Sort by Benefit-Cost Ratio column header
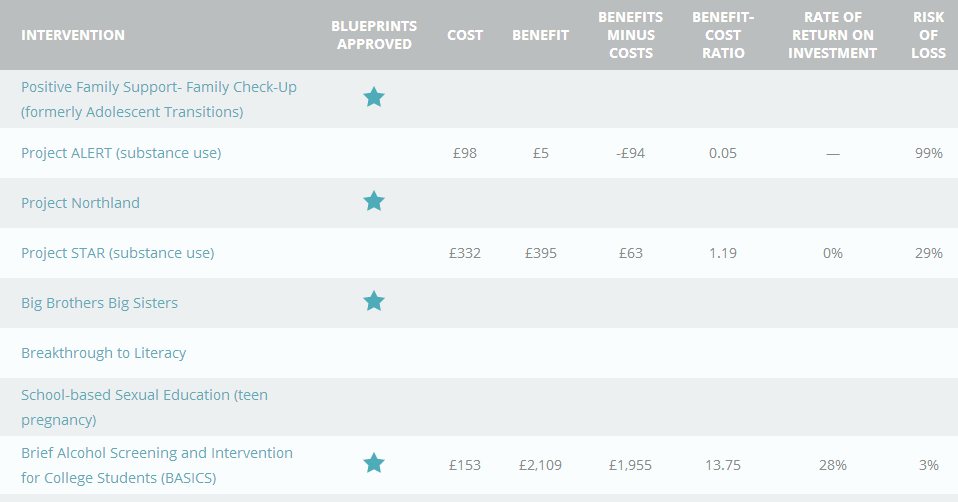 pyautogui.click(x=723, y=35)
